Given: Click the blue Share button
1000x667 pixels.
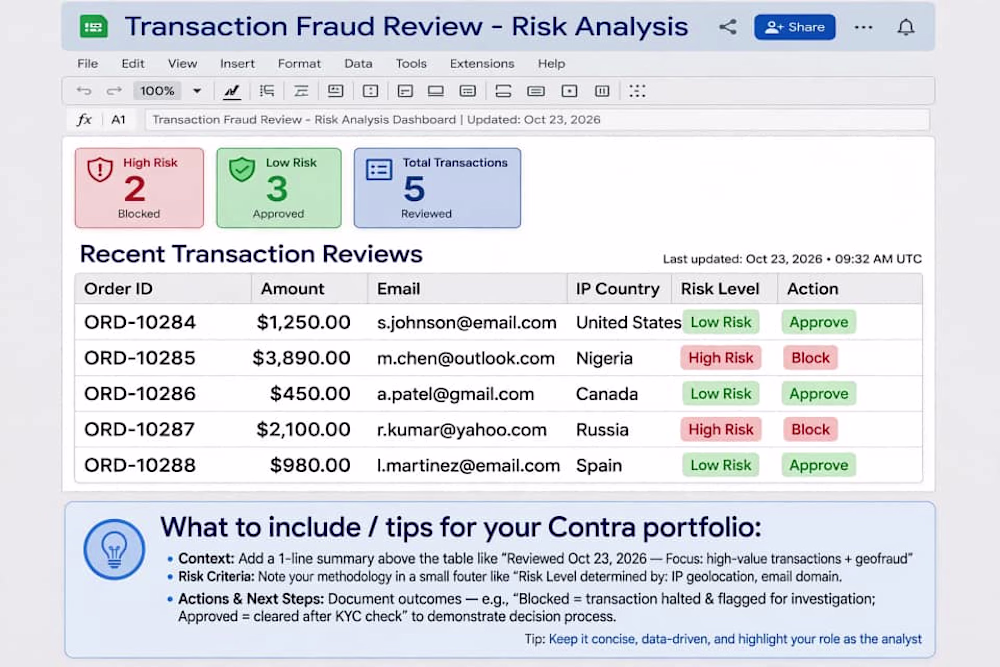Looking at the screenshot, I should coord(795,27).
